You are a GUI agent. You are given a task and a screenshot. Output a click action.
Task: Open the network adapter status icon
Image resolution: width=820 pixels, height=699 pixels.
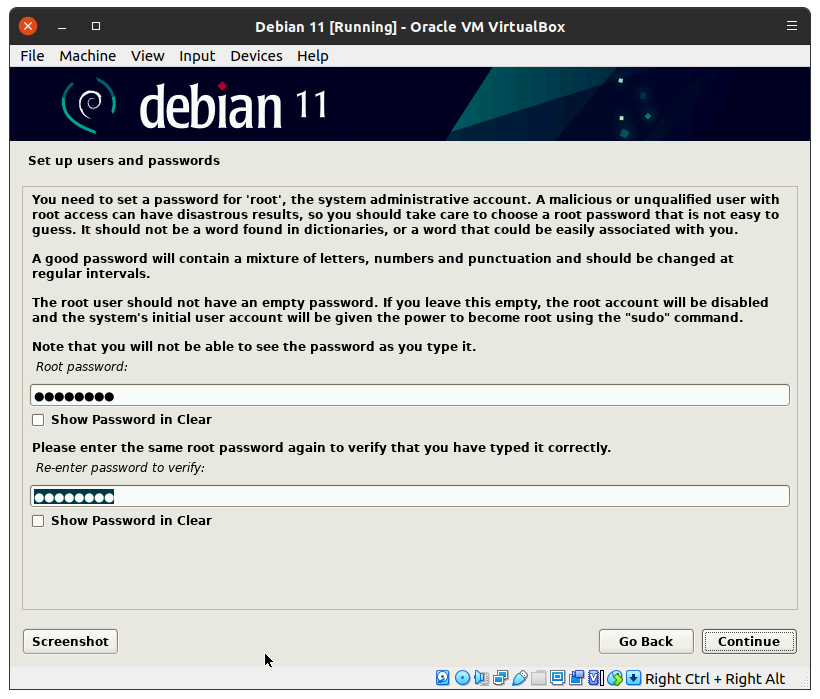coord(500,678)
